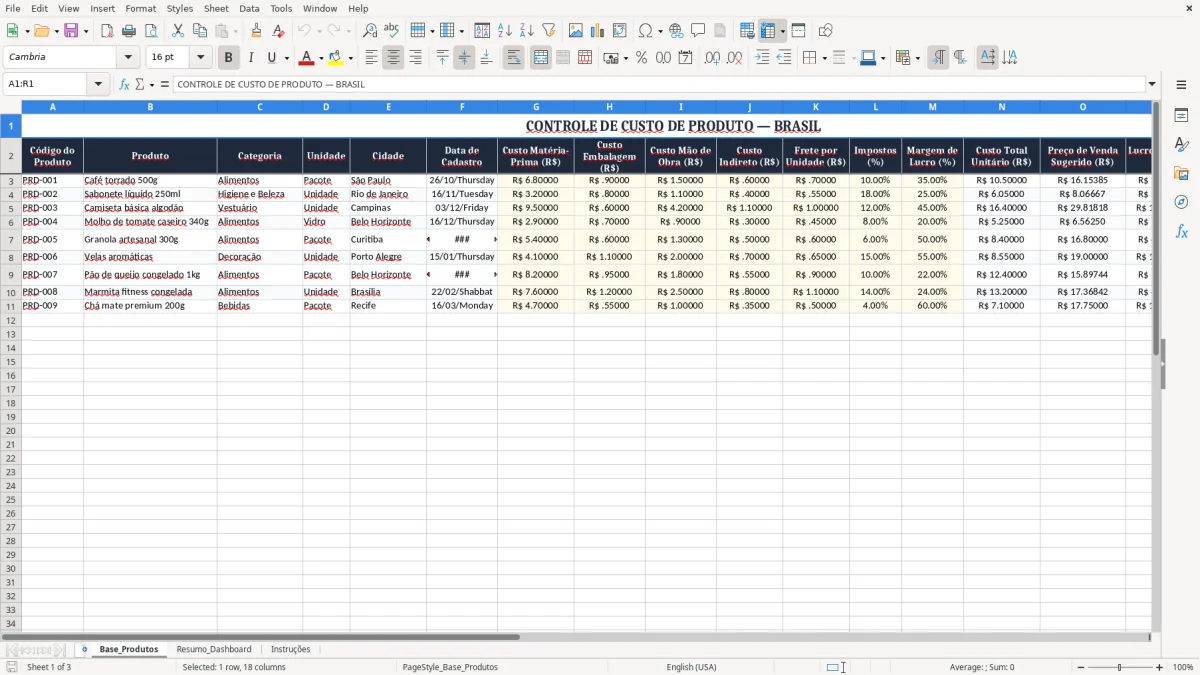The height and width of the screenshot is (675, 1200).
Task: Open the Tools menu
Action: point(281,8)
